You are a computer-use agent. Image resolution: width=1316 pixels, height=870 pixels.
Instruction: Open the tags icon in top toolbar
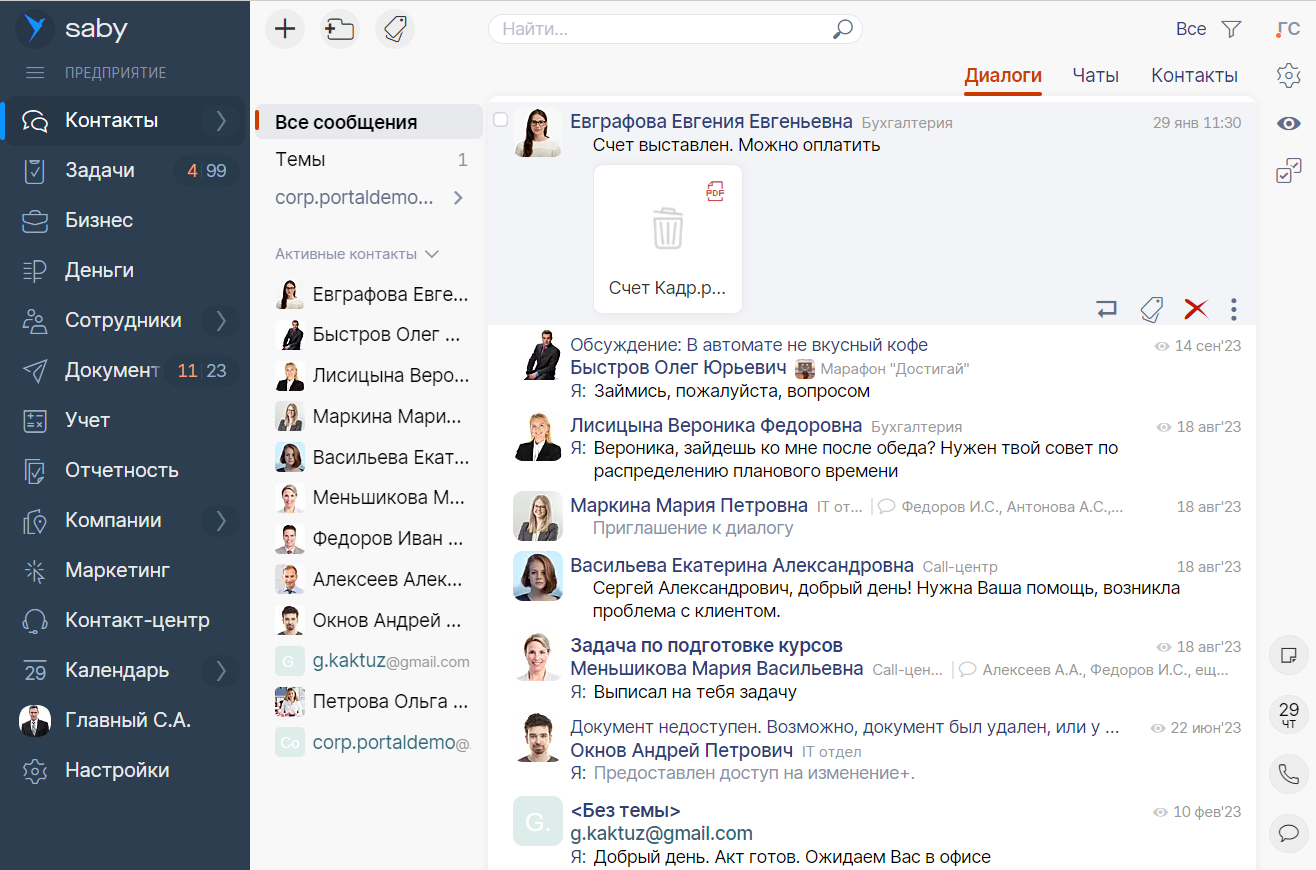[395, 29]
